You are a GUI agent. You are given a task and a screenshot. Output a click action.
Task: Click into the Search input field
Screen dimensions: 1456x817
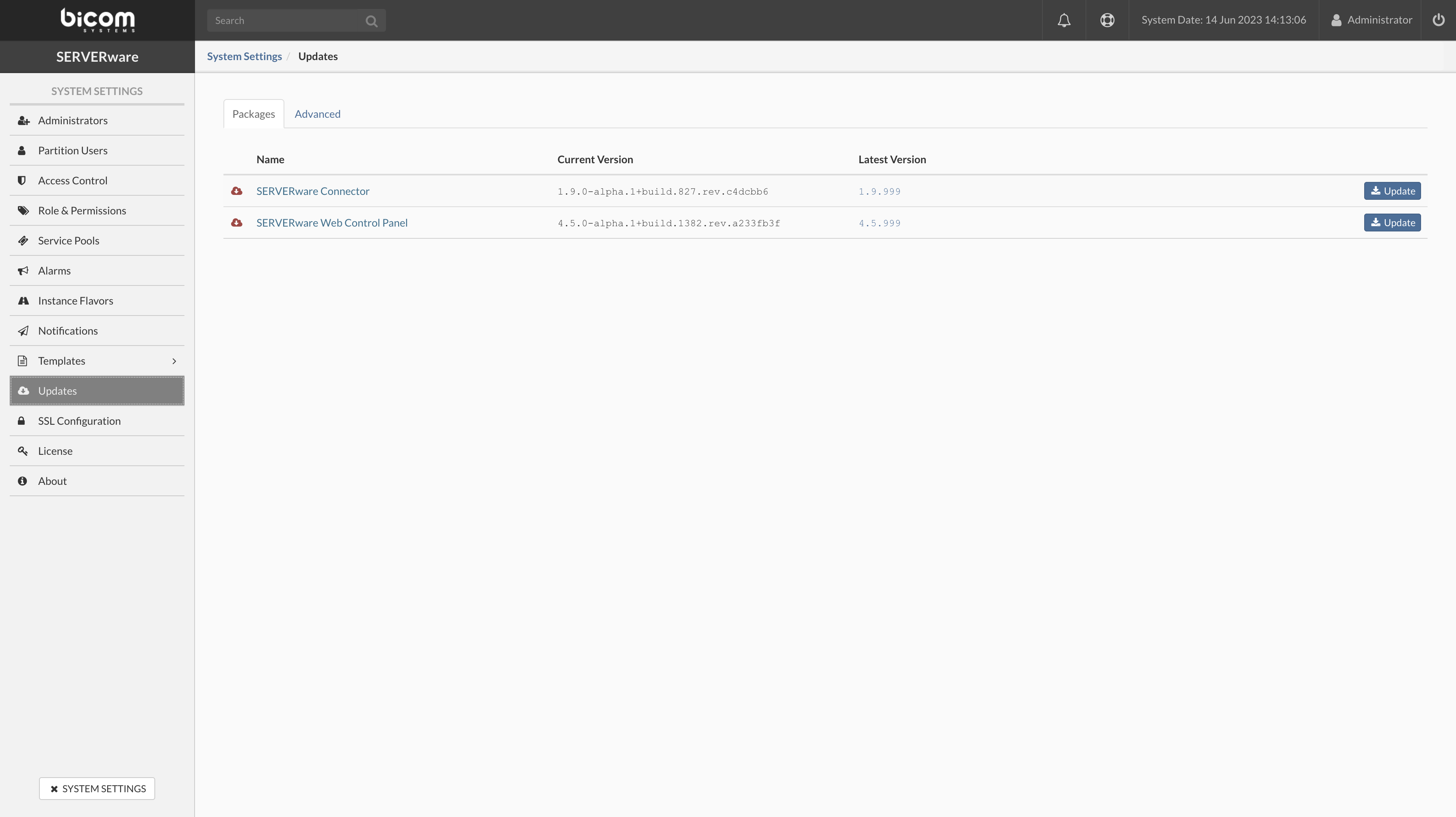[x=286, y=21]
